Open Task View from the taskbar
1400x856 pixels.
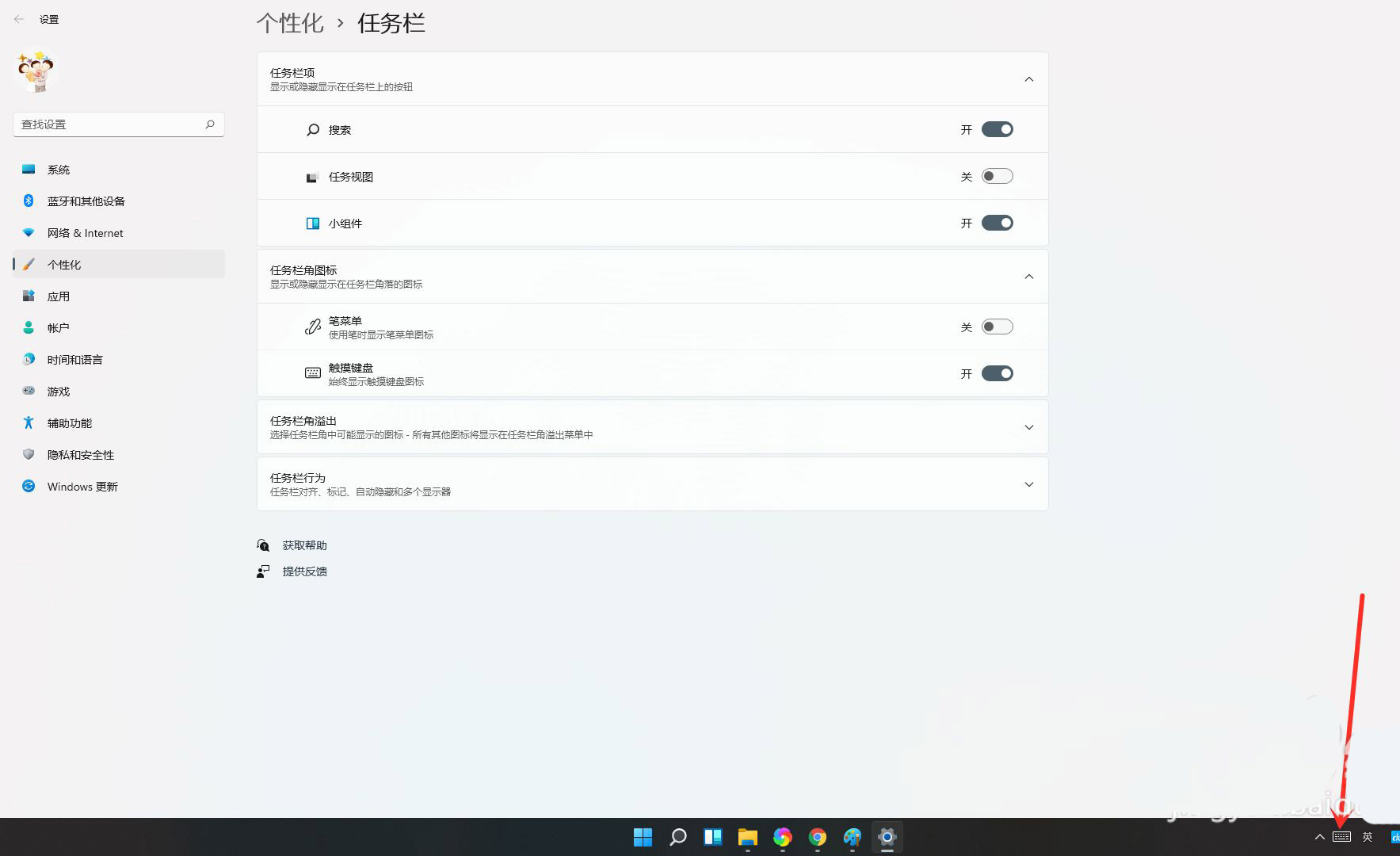(x=712, y=837)
